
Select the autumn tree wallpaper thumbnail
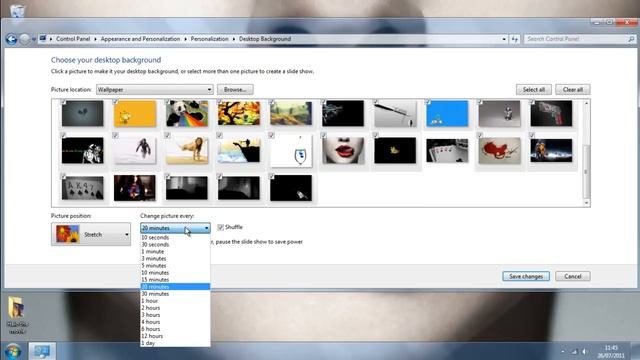point(239,113)
